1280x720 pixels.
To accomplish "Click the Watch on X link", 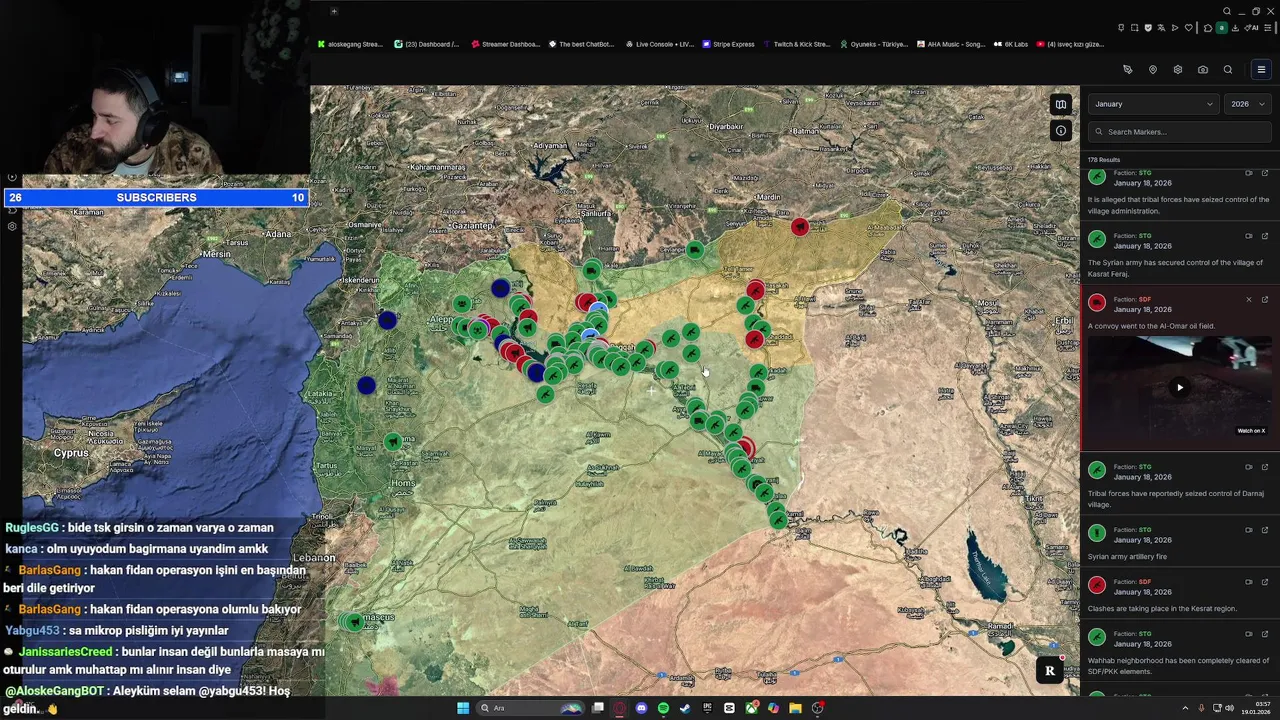I will pos(1251,431).
